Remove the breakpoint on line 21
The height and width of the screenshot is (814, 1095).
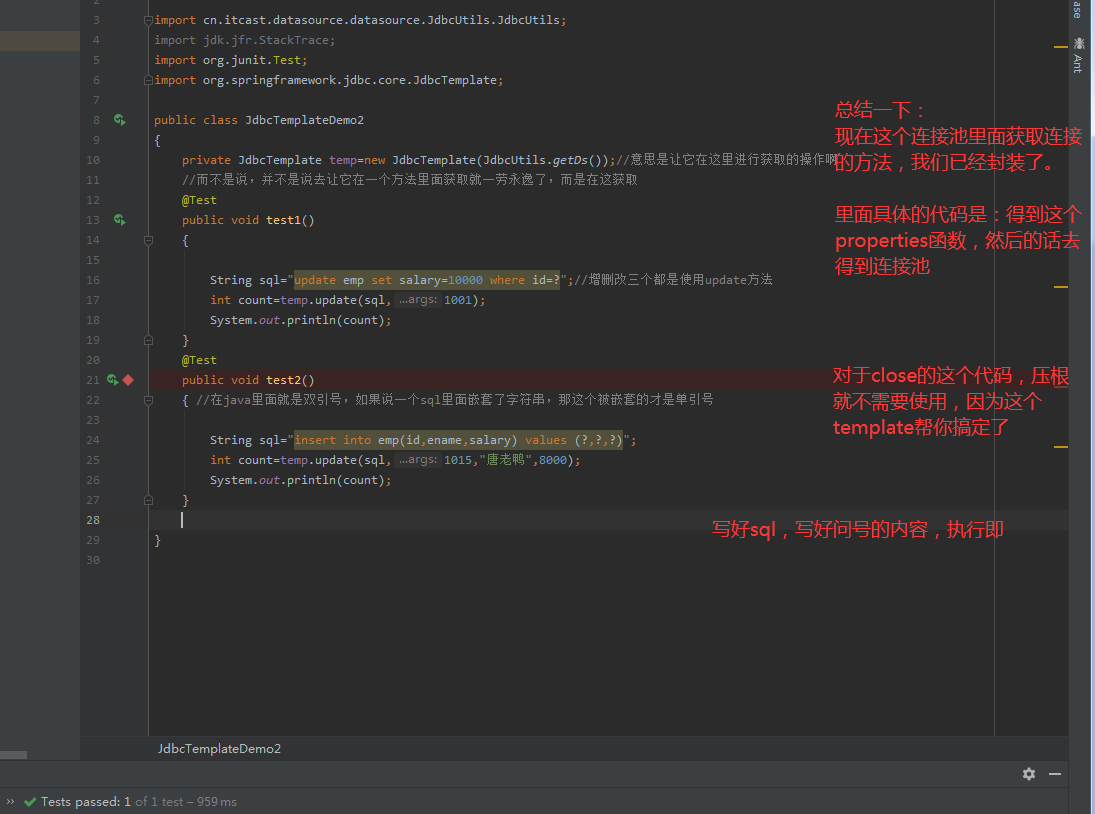[x=128, y=380]
